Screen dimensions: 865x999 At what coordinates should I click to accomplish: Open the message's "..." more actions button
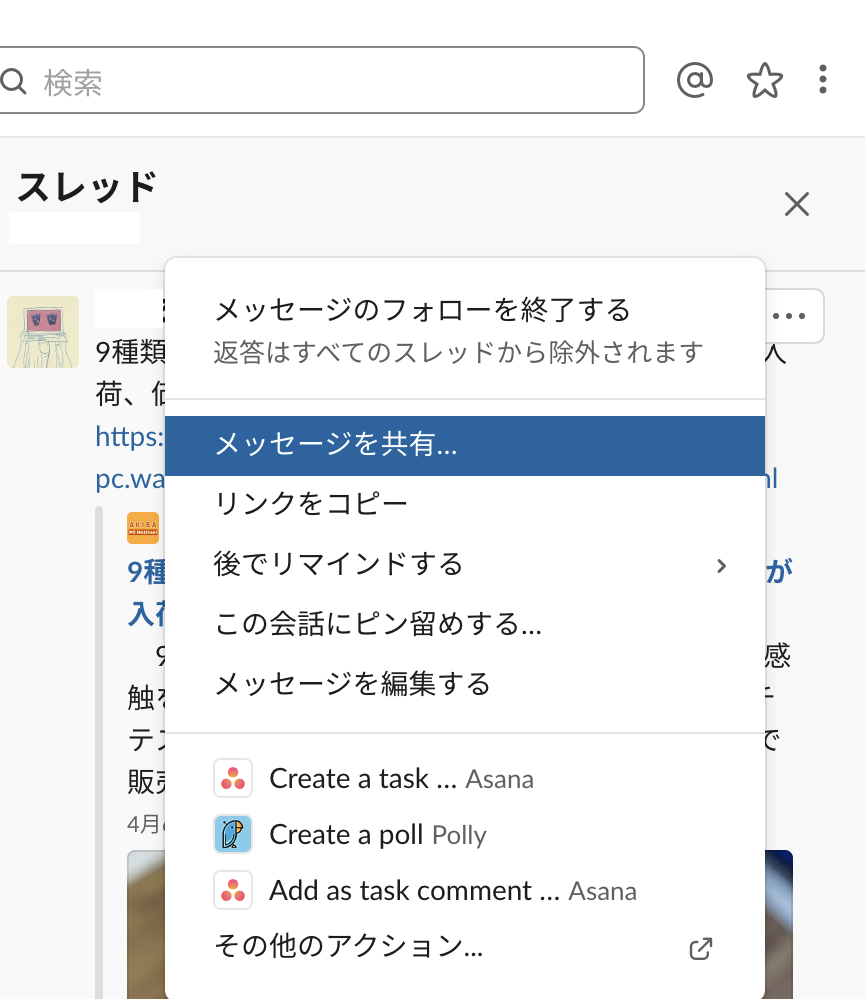point(791,316)
